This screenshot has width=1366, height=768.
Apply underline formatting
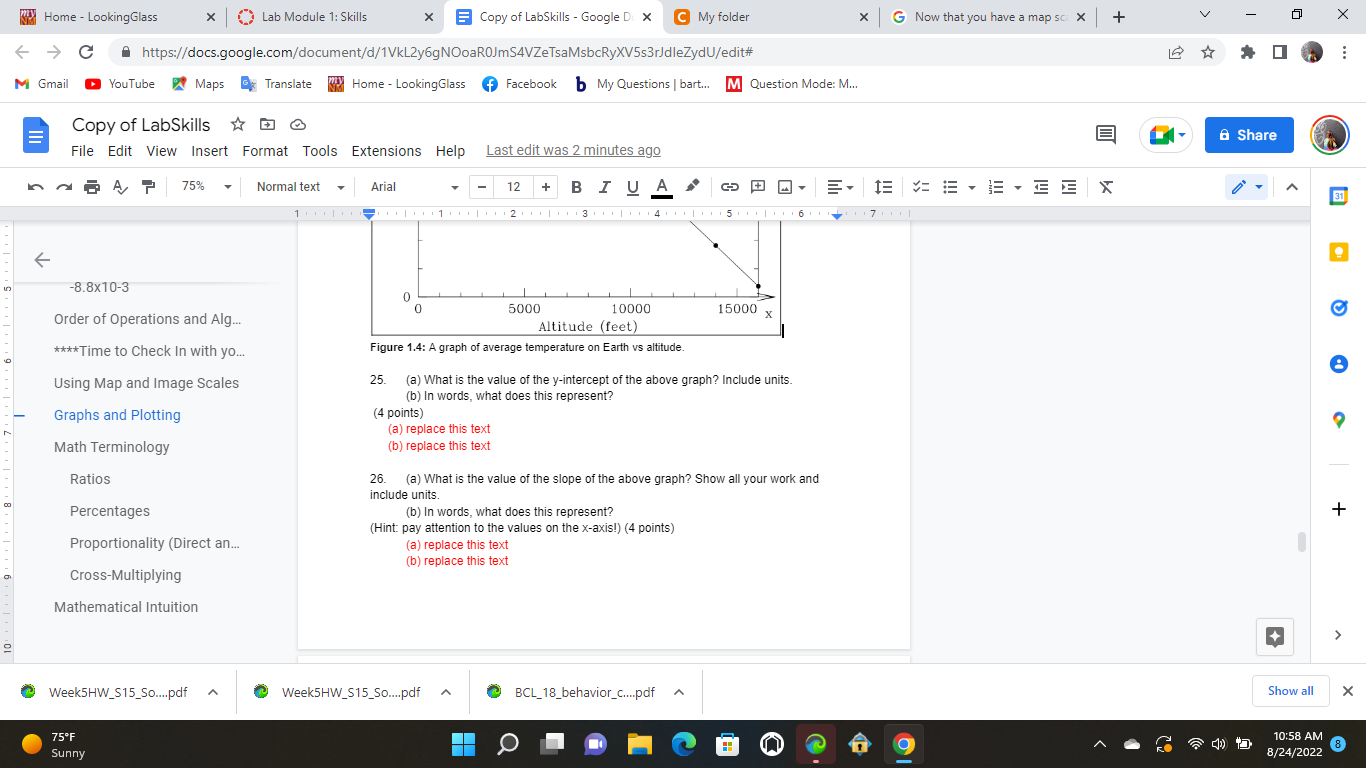[x=632, y=187]
